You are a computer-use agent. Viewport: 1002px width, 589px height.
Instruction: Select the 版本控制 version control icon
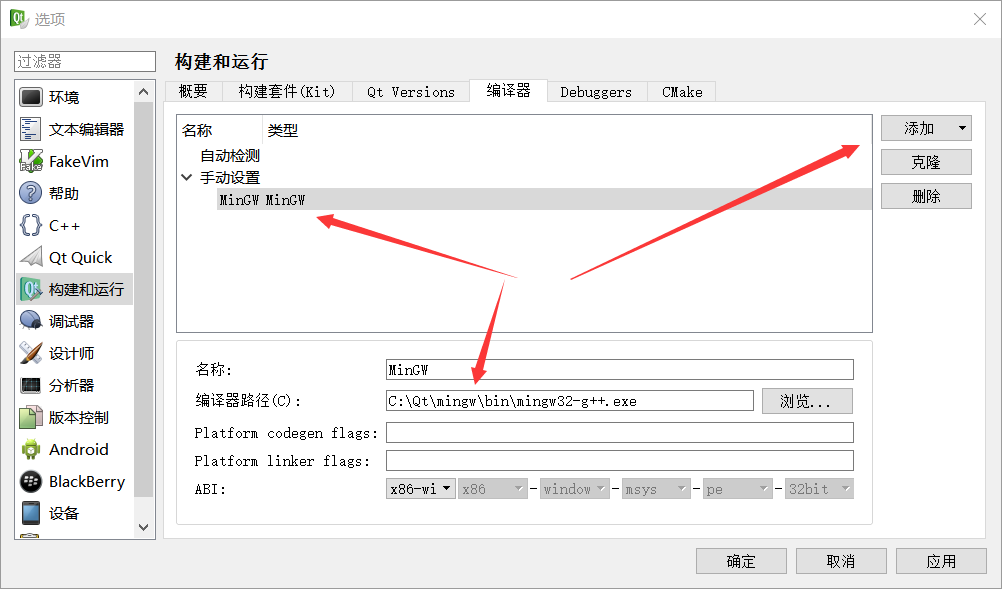click(31, 417)
